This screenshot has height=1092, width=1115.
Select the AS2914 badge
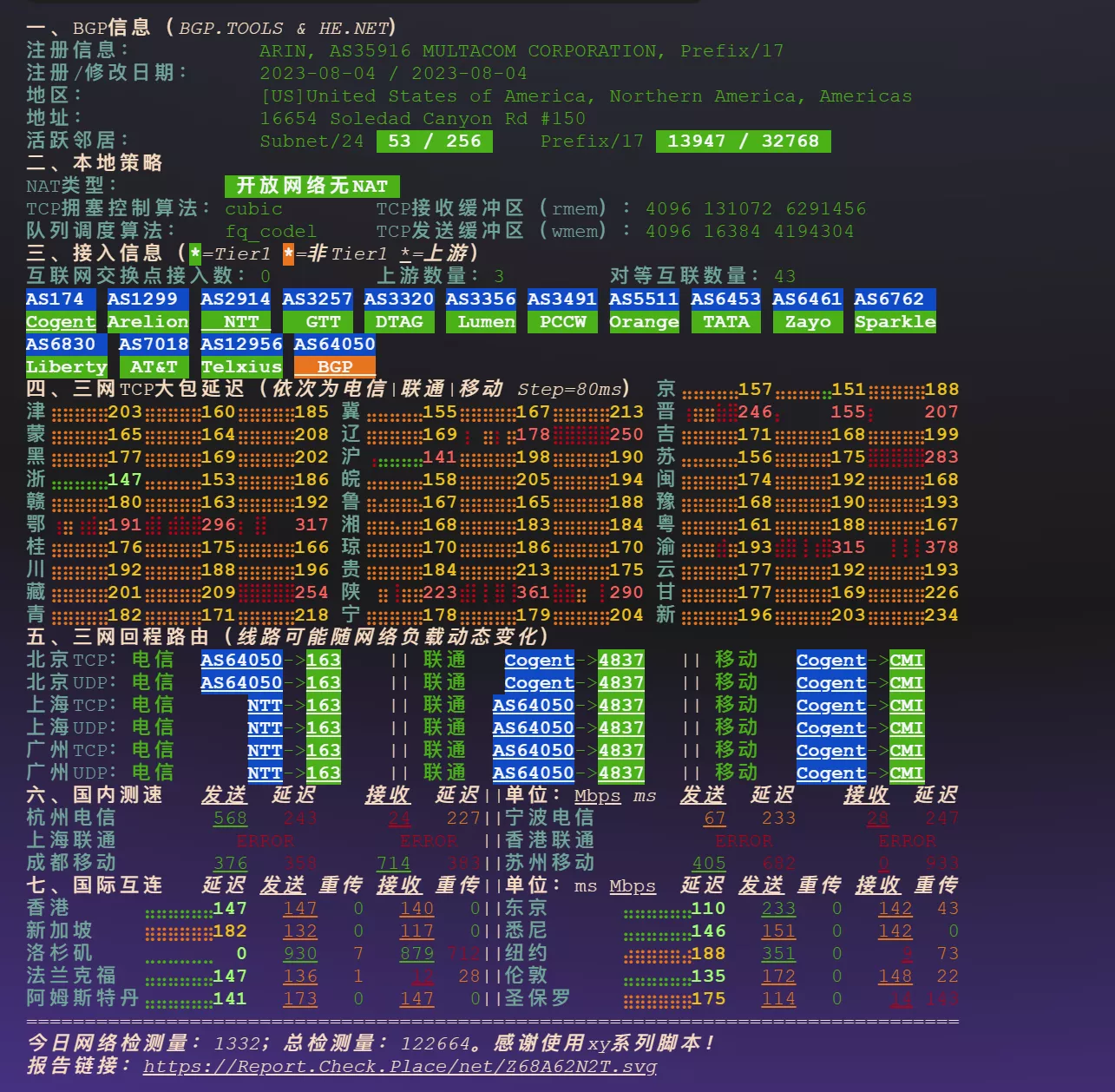[236, 299]
